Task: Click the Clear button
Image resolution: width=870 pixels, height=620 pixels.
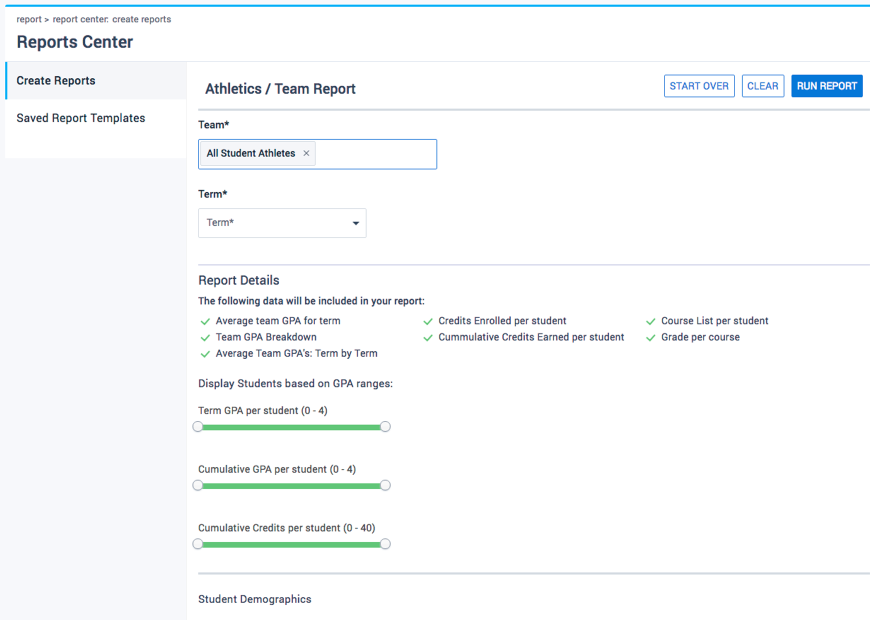Action: point(762,86)
